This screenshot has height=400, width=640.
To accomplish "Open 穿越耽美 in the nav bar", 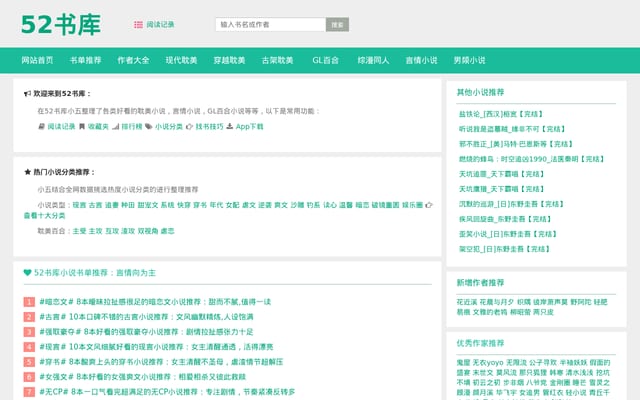I will tap(229, 60).
